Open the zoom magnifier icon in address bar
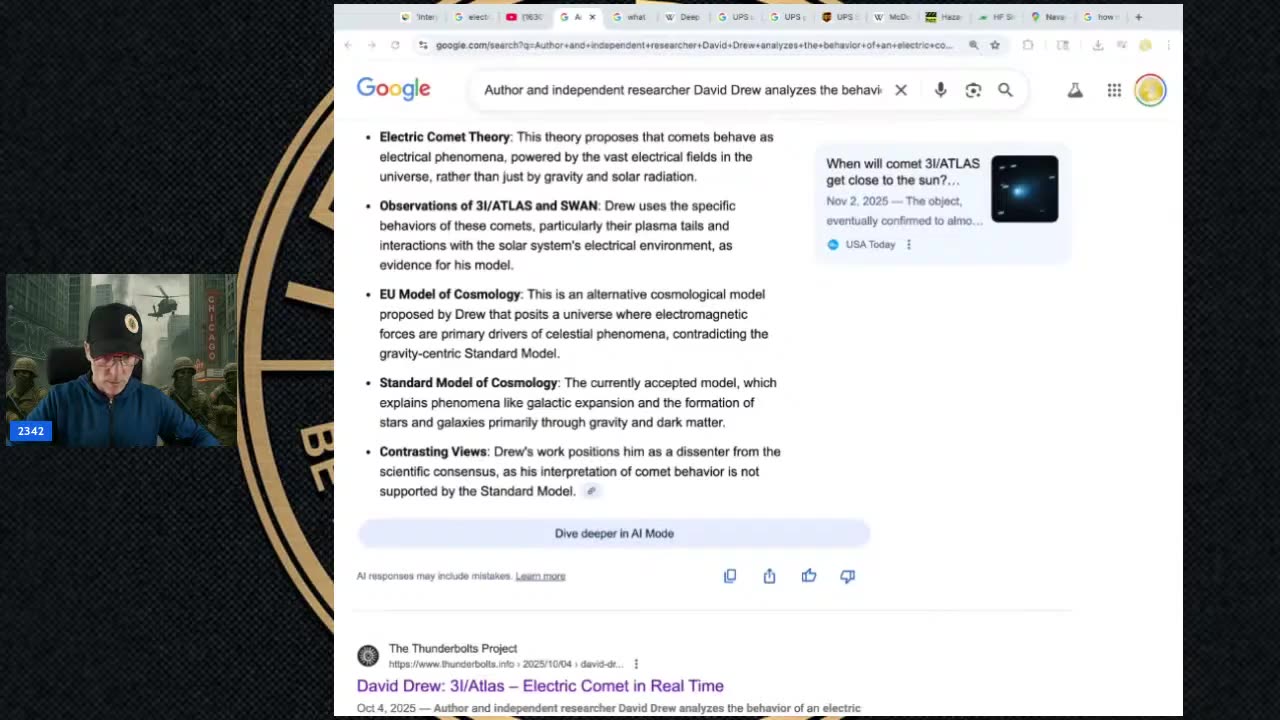Image resolution: width=1280 pixels, height=720 pixels. [973, 45]
